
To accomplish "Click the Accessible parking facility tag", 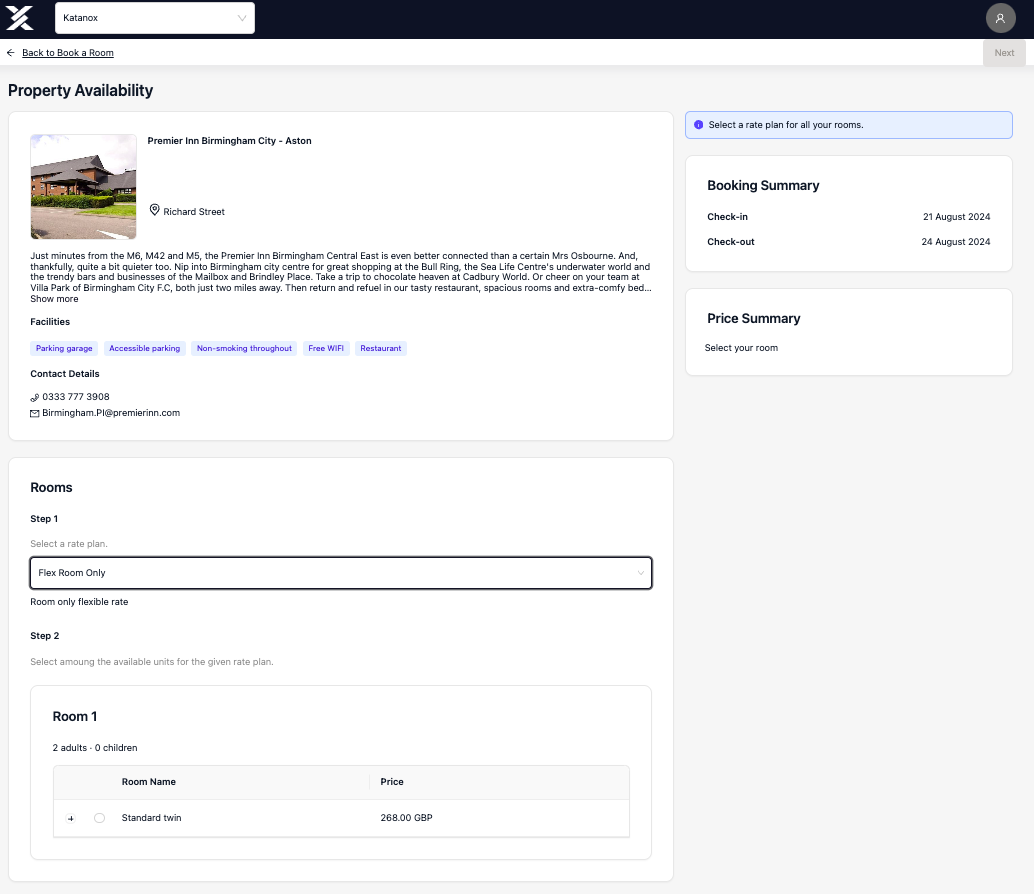I will (x=144, y=348).
